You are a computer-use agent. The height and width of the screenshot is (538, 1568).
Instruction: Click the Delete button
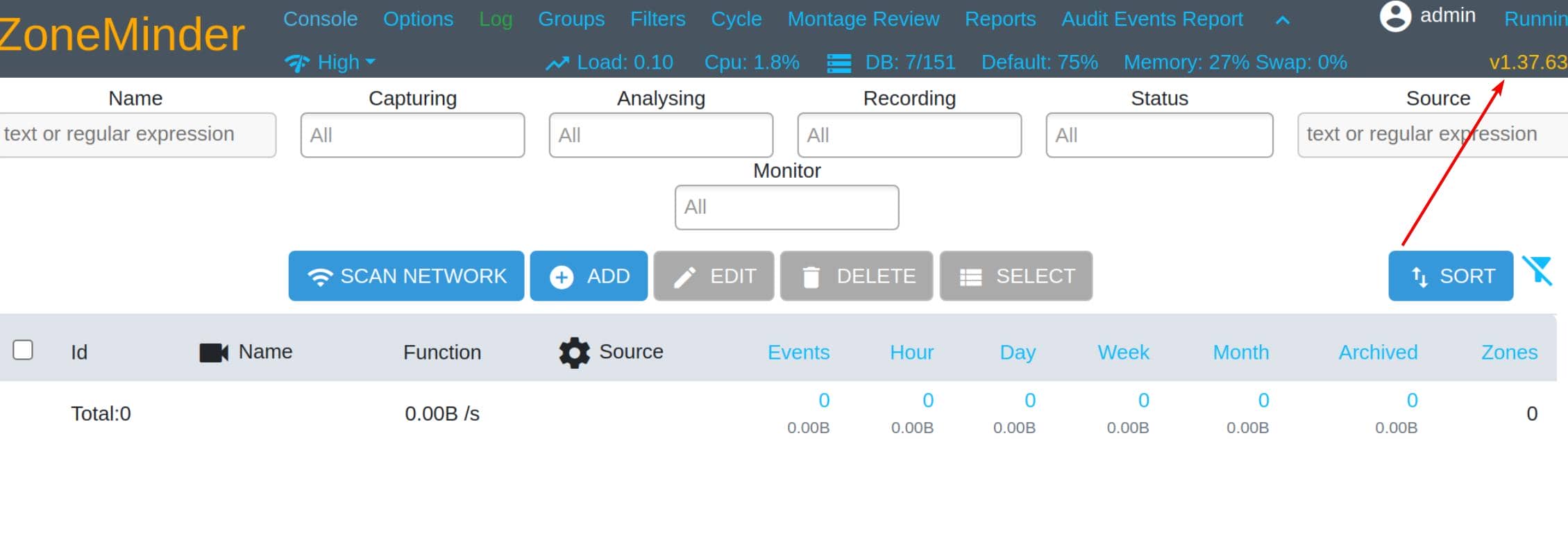point(857,276)
